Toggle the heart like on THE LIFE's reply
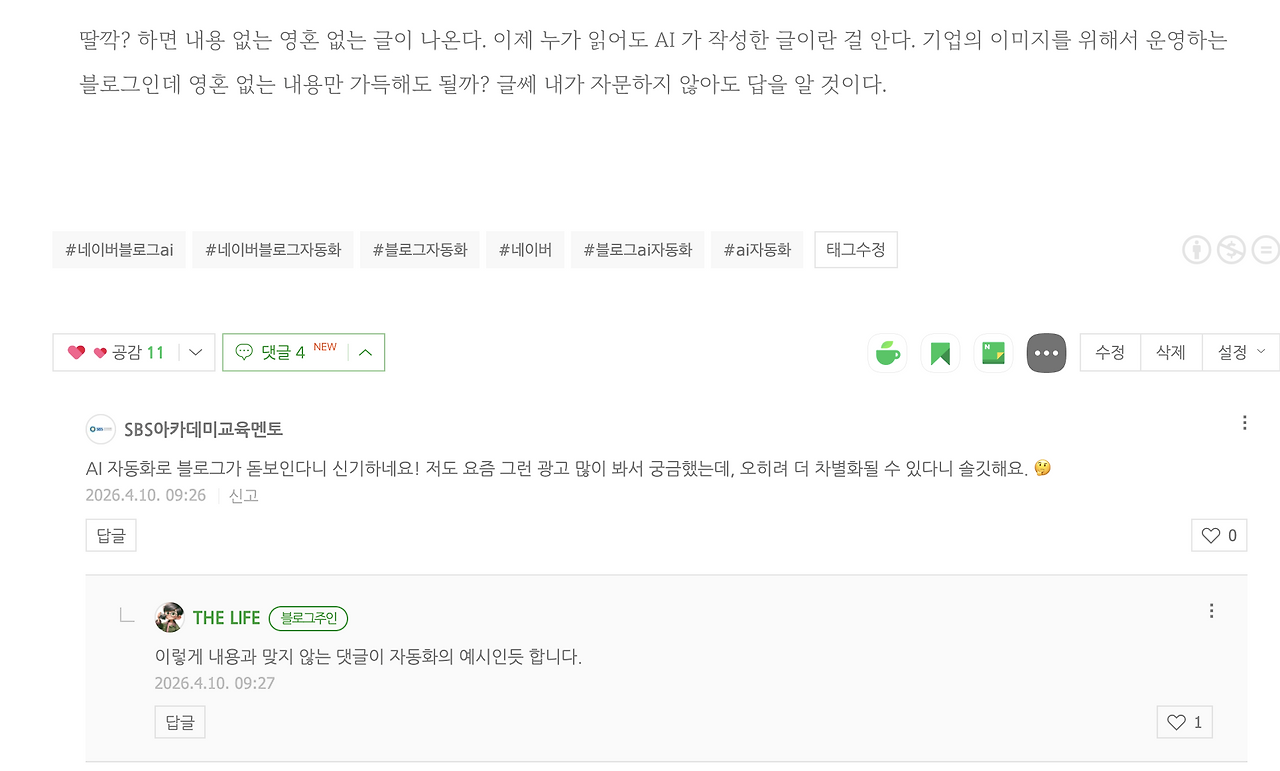Image resolution: width=1280 pixels, height=771 pixels. 1177,721
